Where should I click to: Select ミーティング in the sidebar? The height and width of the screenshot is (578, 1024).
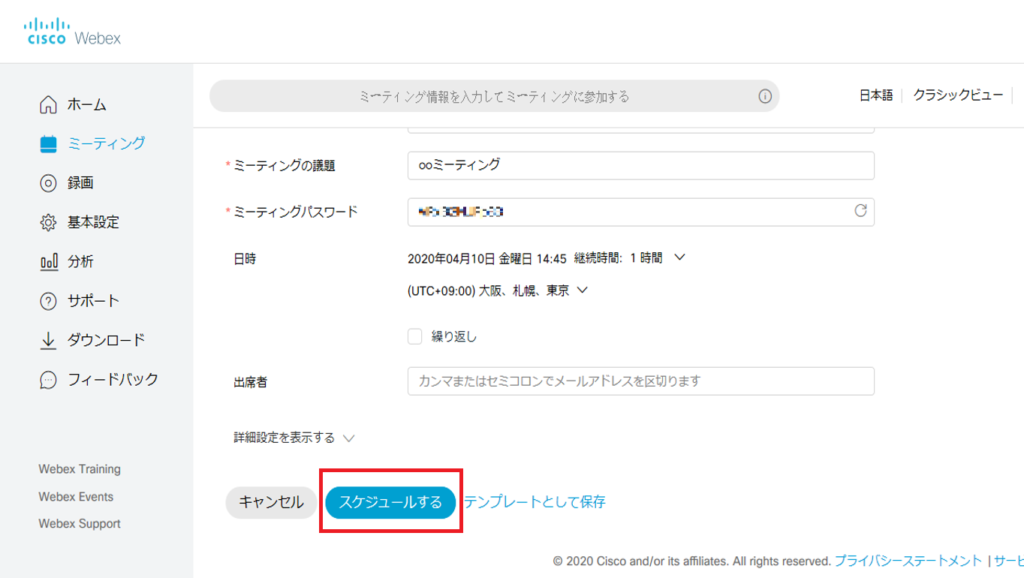click(x=106, y=144)
